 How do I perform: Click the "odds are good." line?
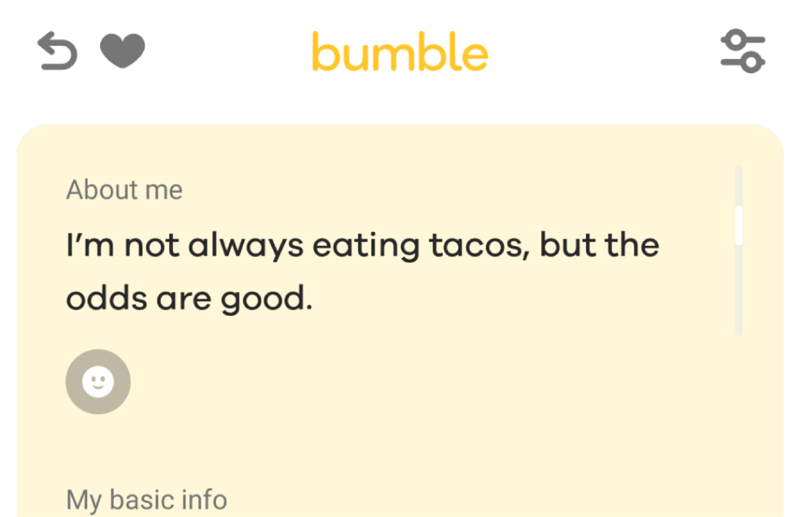tap(189, 299)
